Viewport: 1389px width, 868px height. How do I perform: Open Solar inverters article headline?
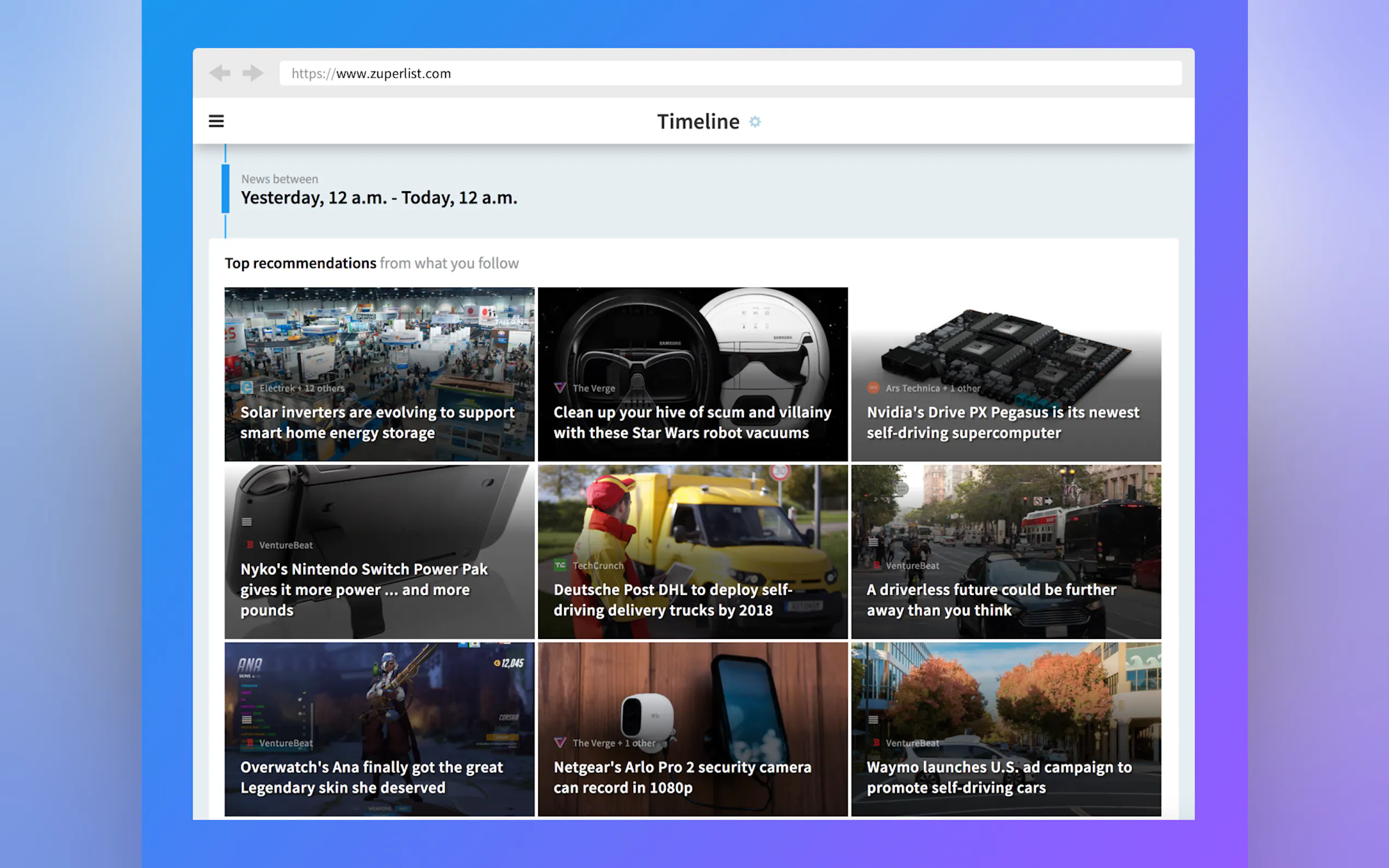pos(377,422)
